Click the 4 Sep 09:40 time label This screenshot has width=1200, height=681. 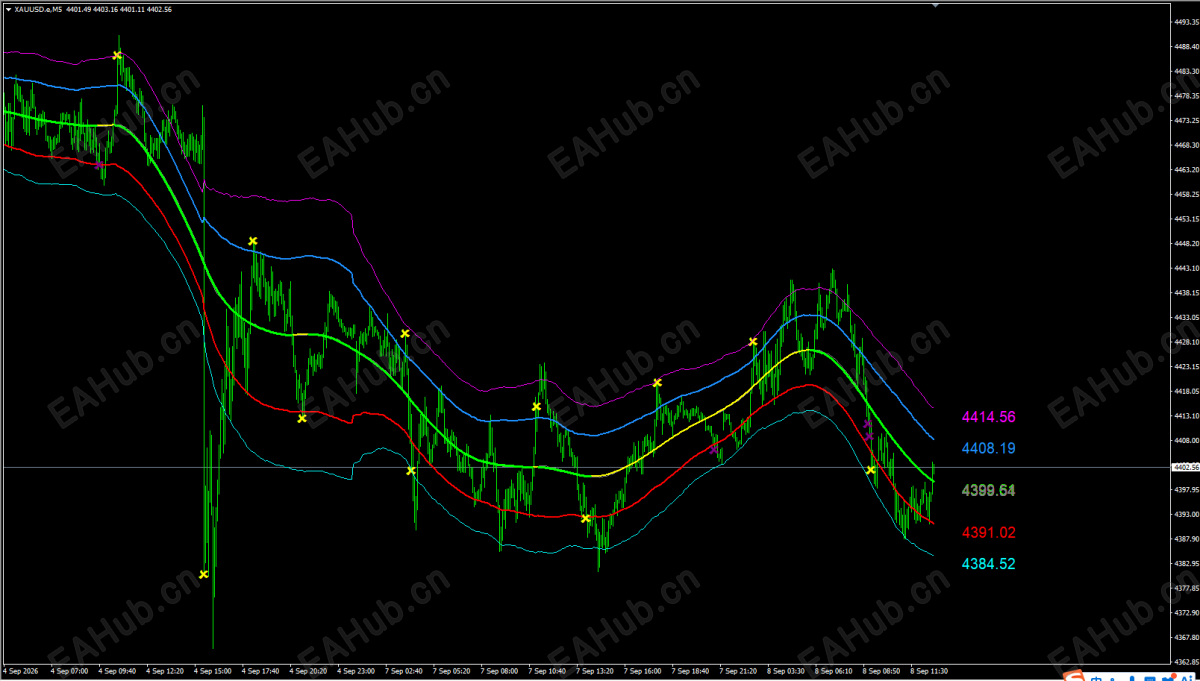pos(117,671)
